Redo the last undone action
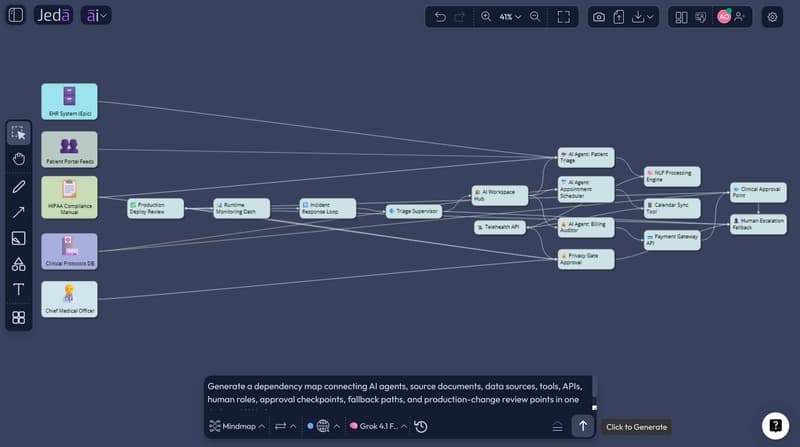Viewport: 800px width, 447px height. (460, 17)
